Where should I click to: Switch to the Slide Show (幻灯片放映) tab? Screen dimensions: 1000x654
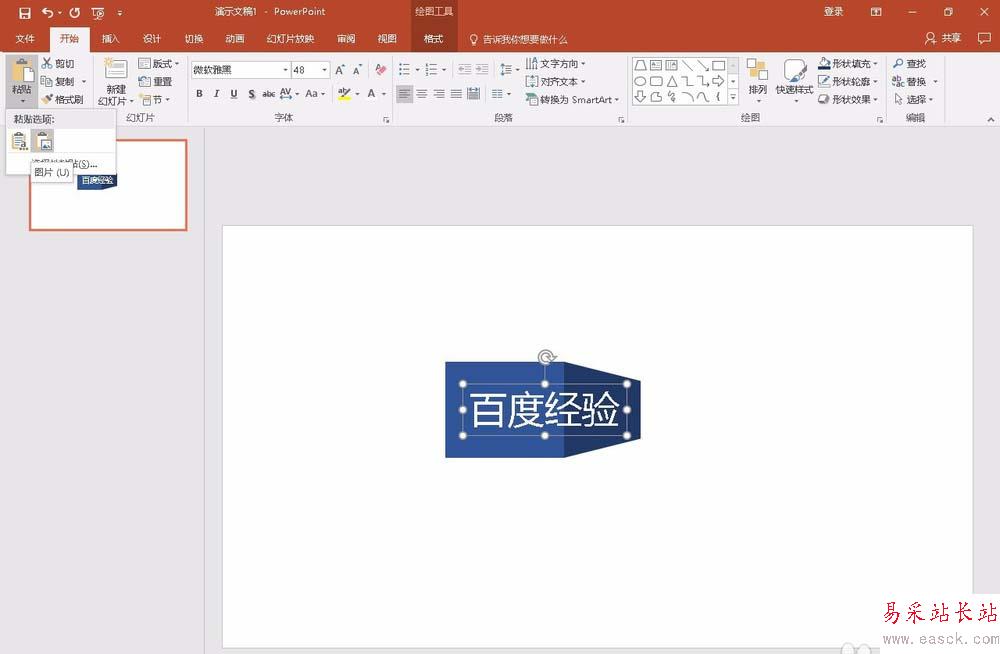(290, 39)
